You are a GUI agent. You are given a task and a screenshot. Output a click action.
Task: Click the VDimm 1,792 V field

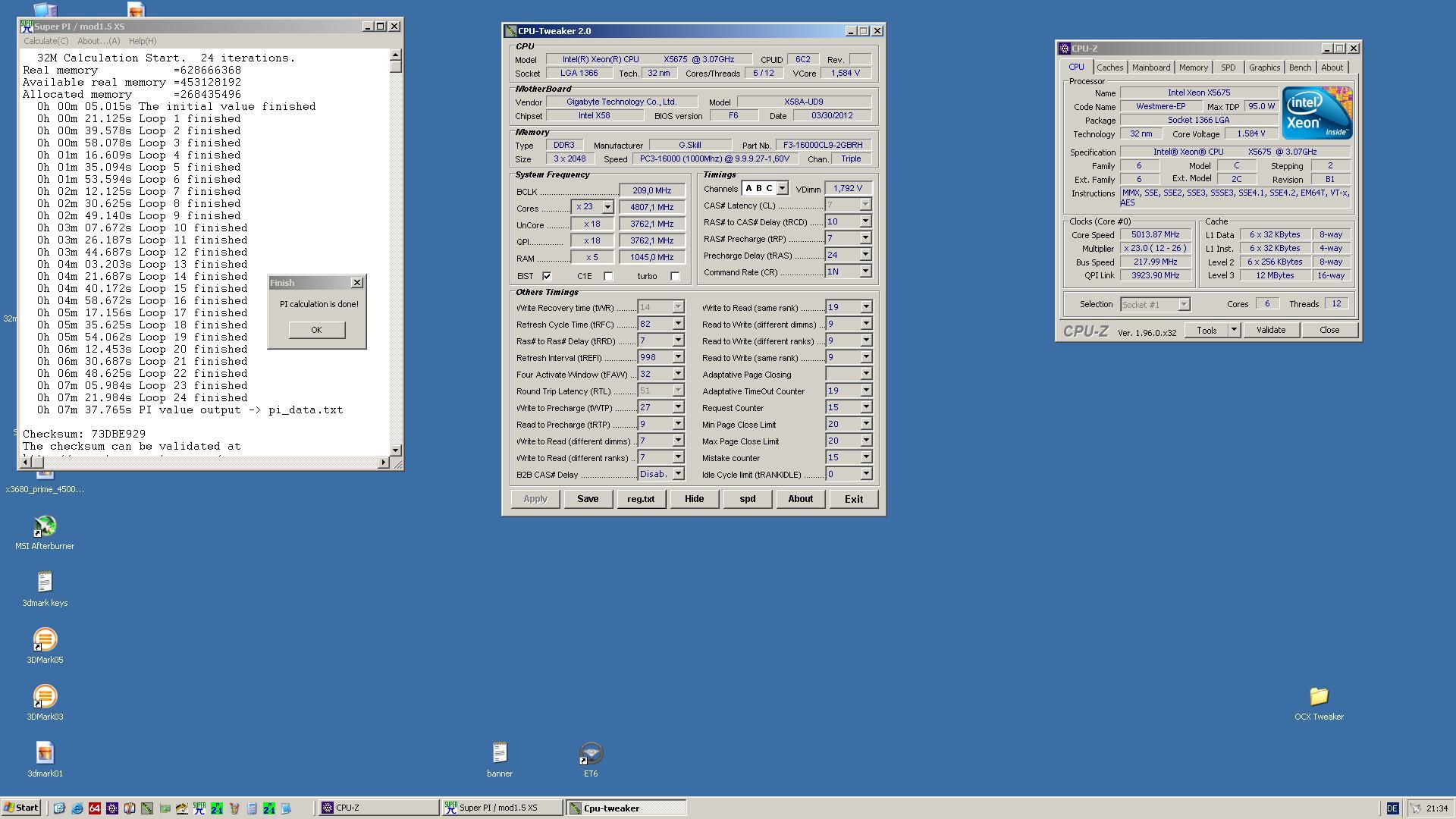point(847,188)
